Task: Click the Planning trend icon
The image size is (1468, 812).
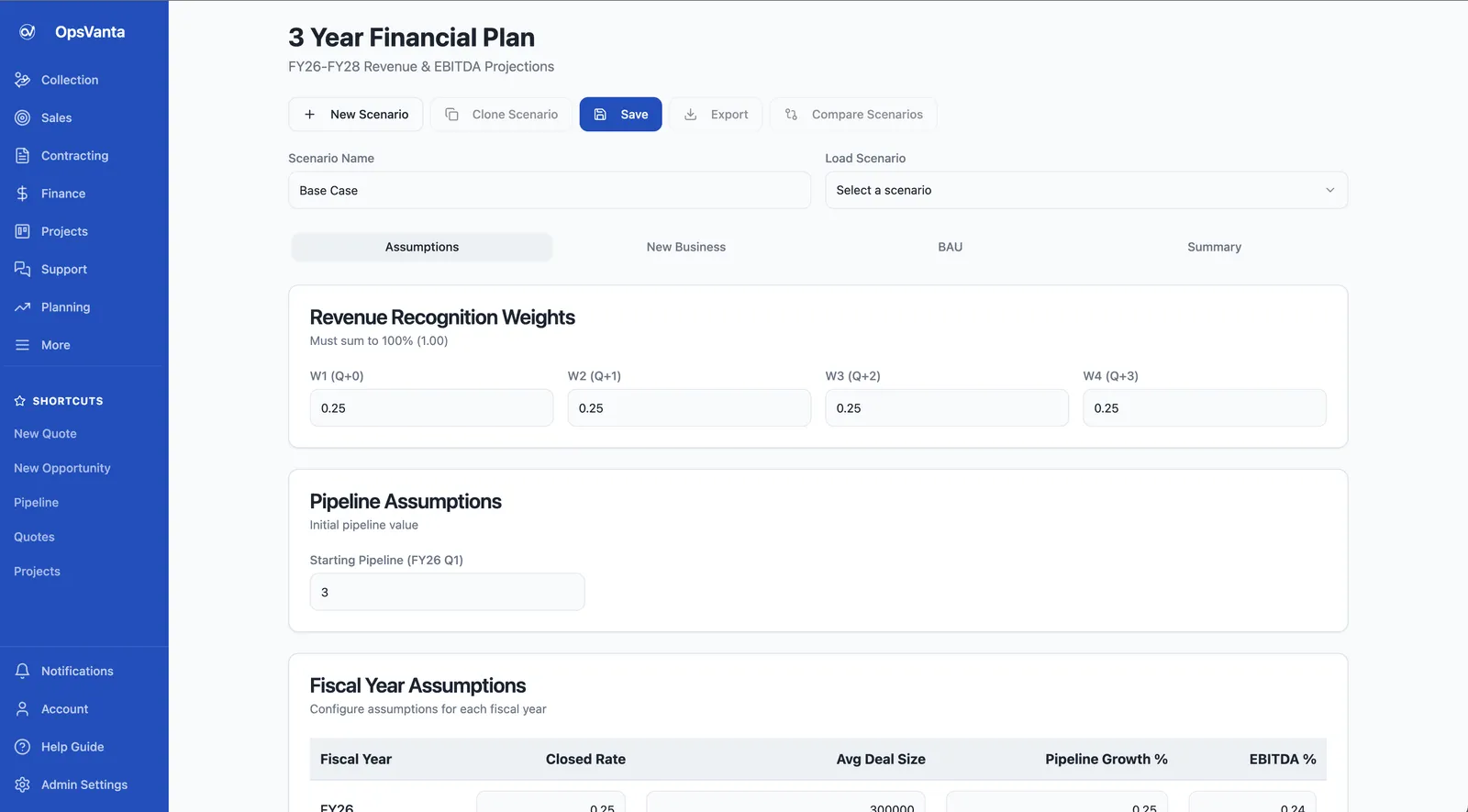Action: coord(23,307)
